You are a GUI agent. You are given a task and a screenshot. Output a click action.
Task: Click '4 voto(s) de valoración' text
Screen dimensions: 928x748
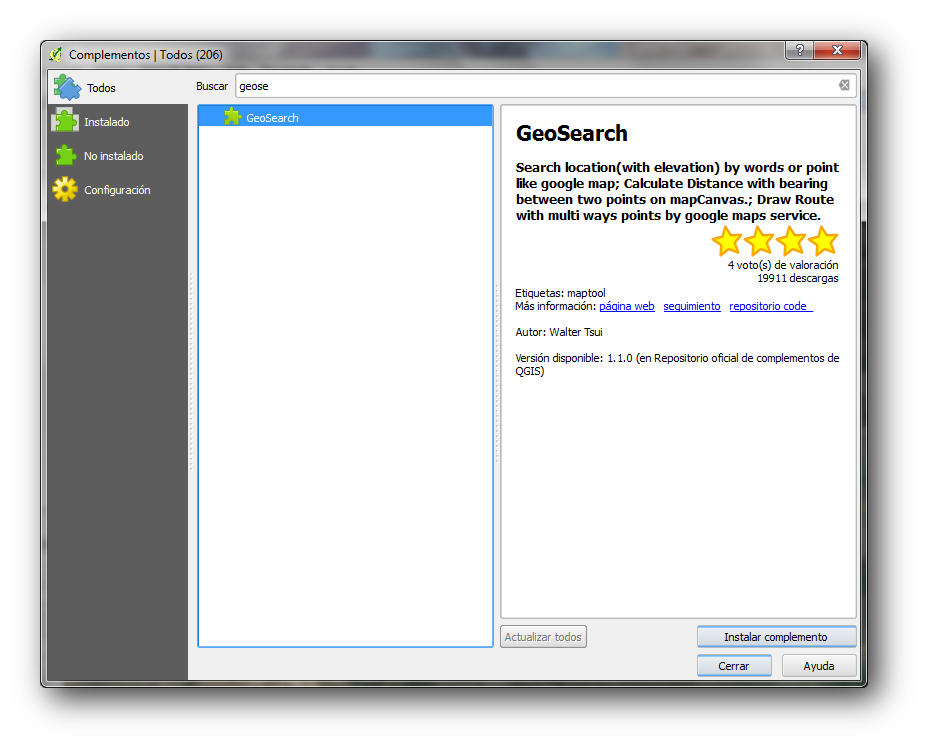[782, 265]
